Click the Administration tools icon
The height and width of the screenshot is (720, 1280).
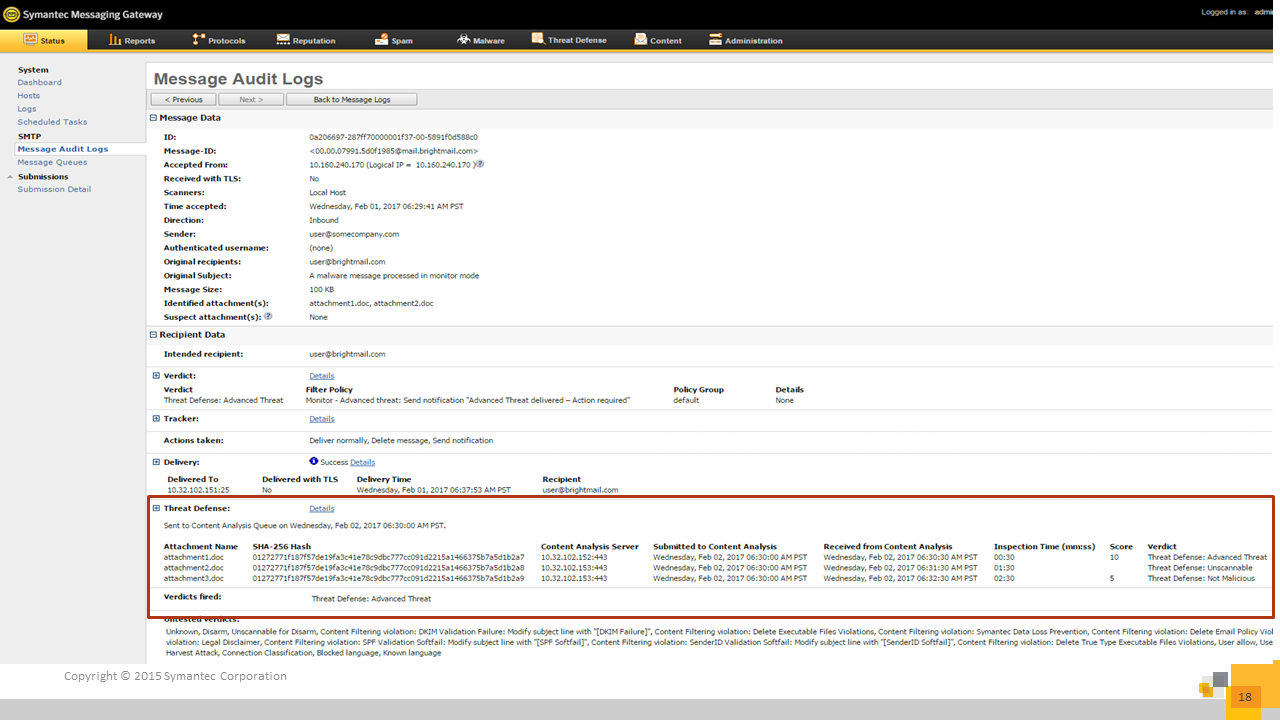(716, 40)
